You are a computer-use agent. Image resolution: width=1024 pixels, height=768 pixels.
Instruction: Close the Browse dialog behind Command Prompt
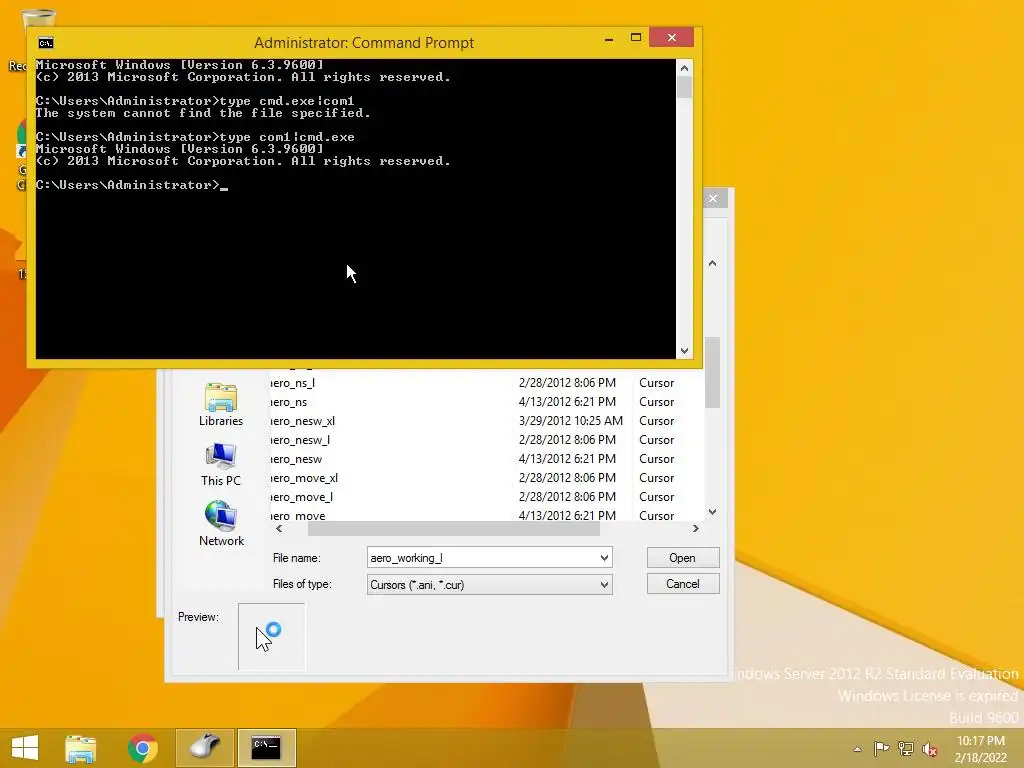coord(713,198)
